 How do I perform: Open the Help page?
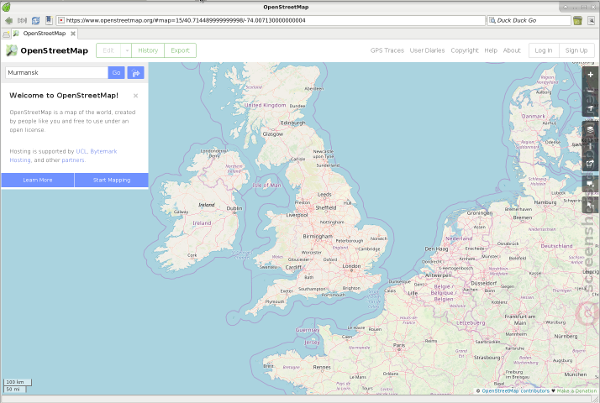pos(491,51)
